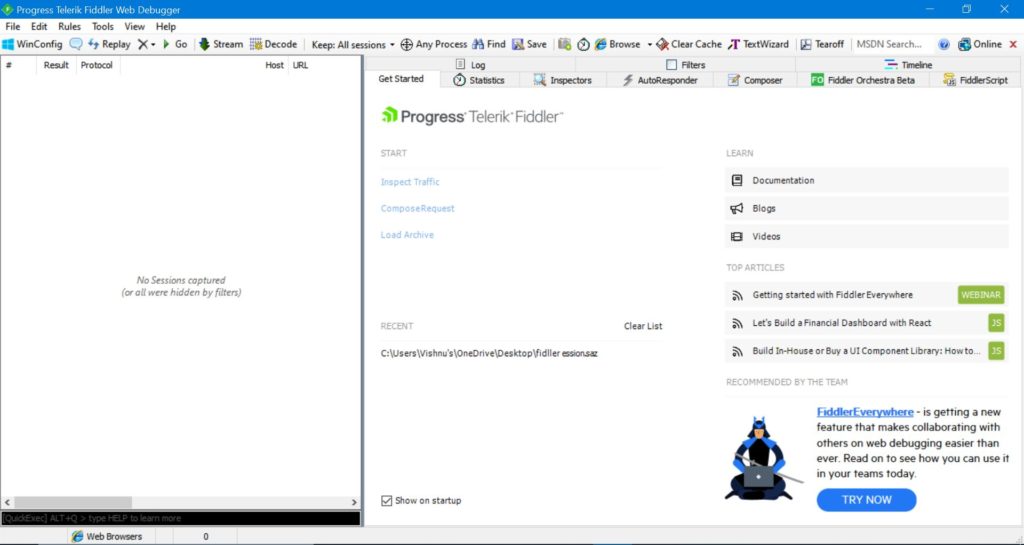This screenshot has width=1024, height=545.
Task: Toggle Decode mode in toolbar
Action: (x=274, y=44)
